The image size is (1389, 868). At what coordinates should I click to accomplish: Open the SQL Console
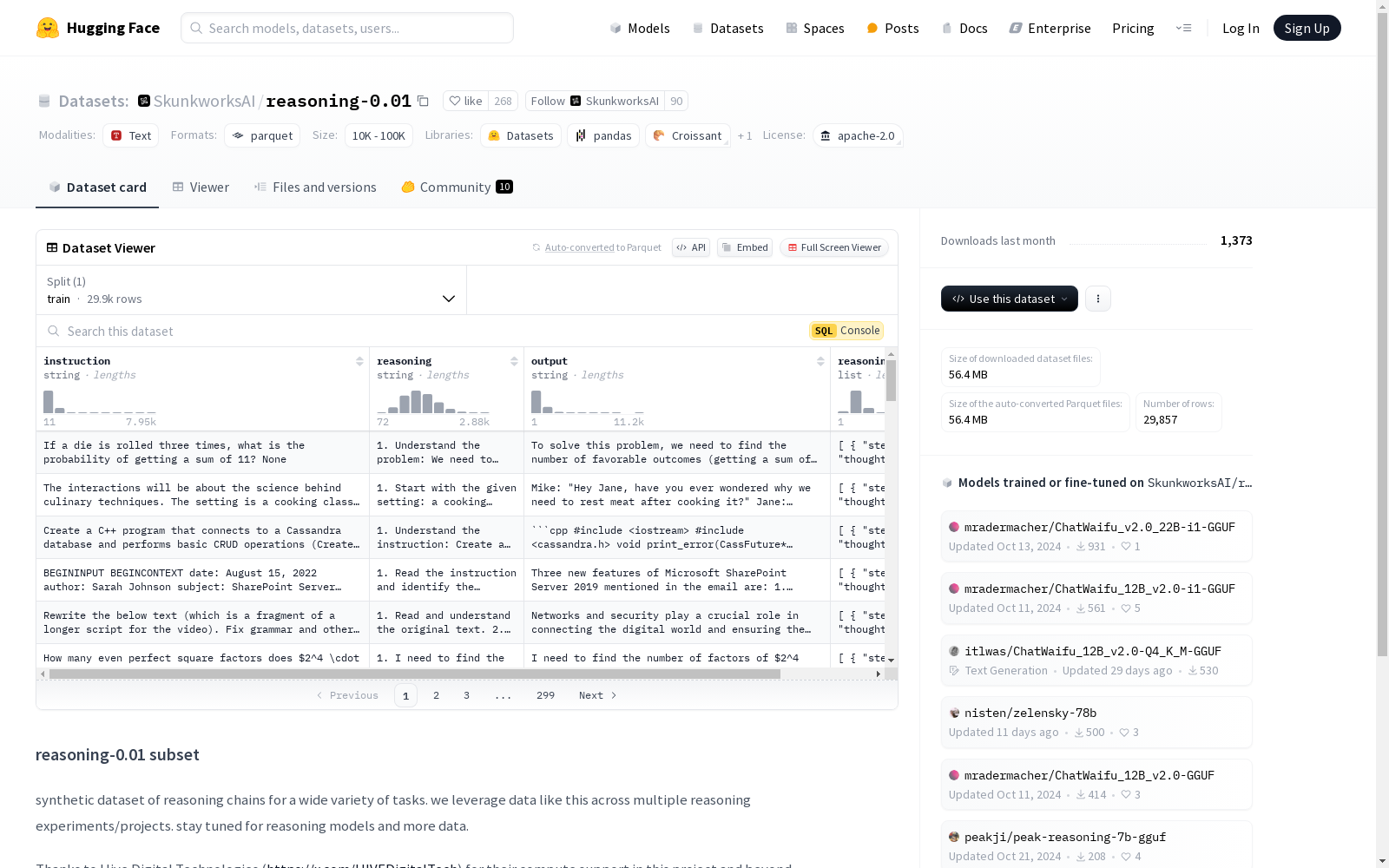click(846, 331)
